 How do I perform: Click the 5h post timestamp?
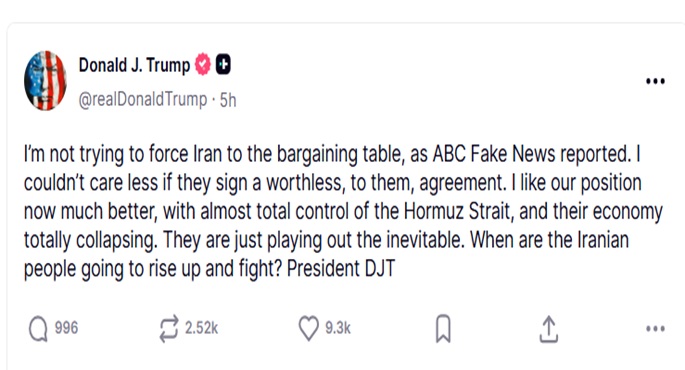228,100
